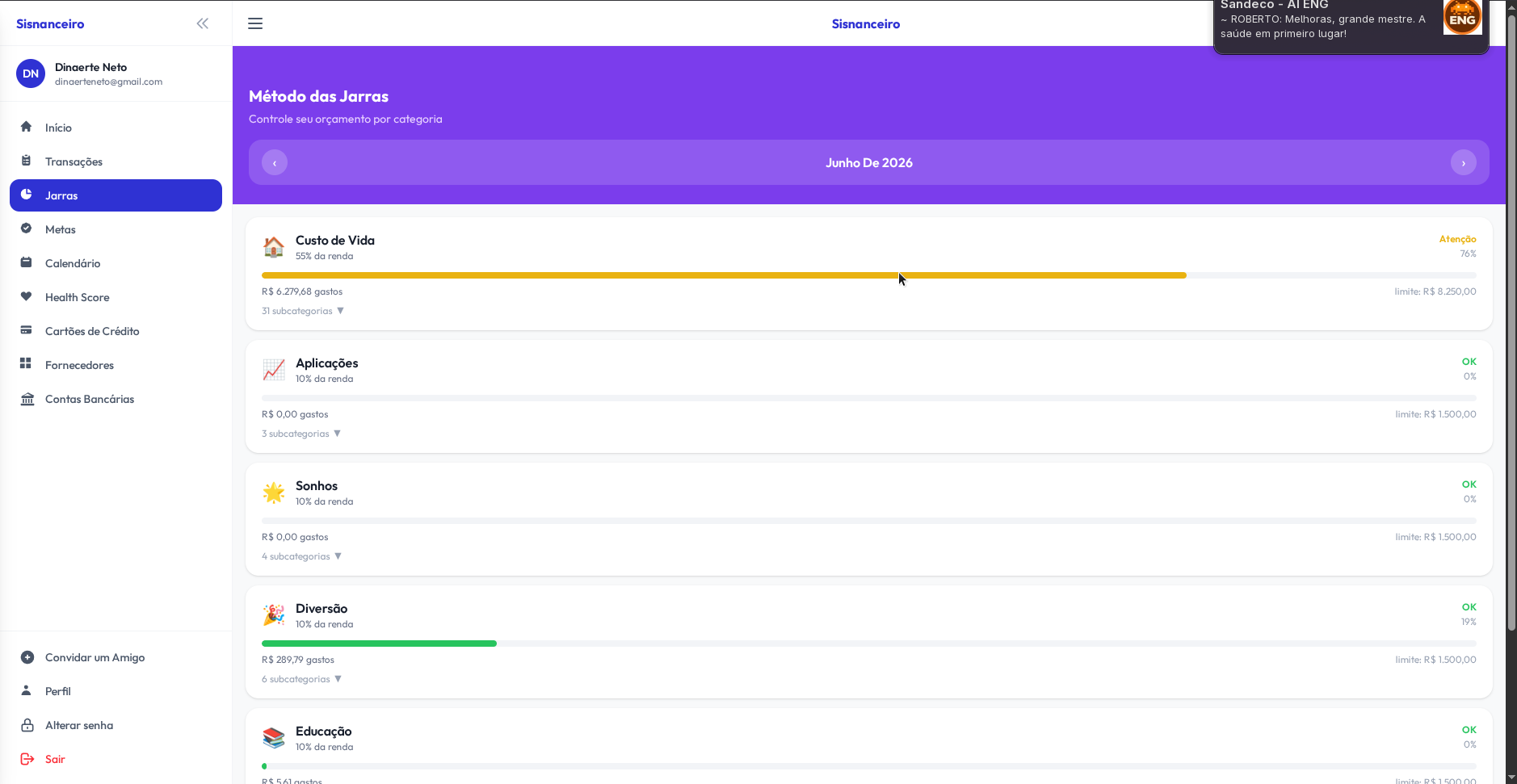
Task: Click the Fornecedores grid icon
Action: 27,364
